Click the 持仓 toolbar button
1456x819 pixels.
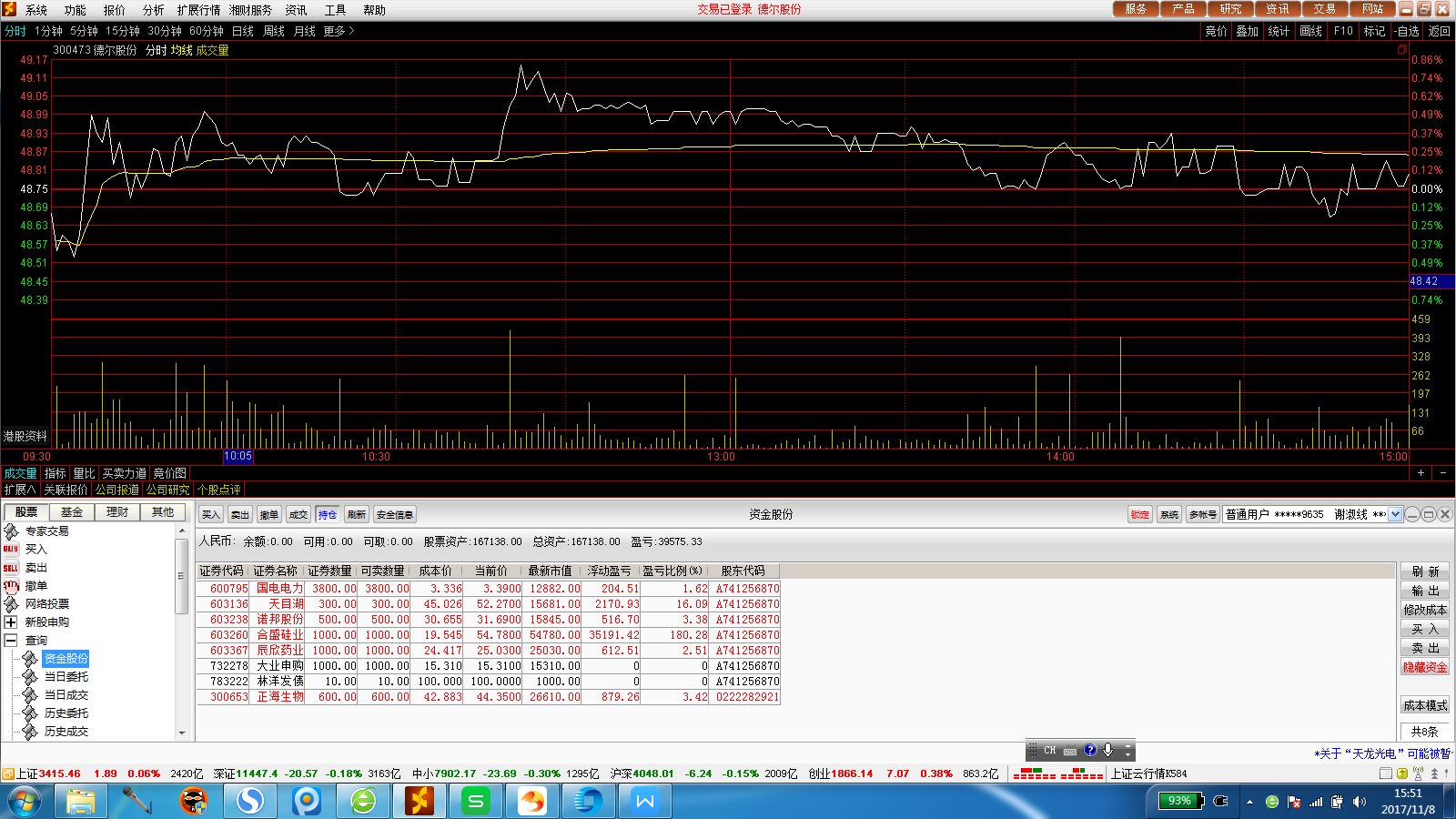point(328,515)
